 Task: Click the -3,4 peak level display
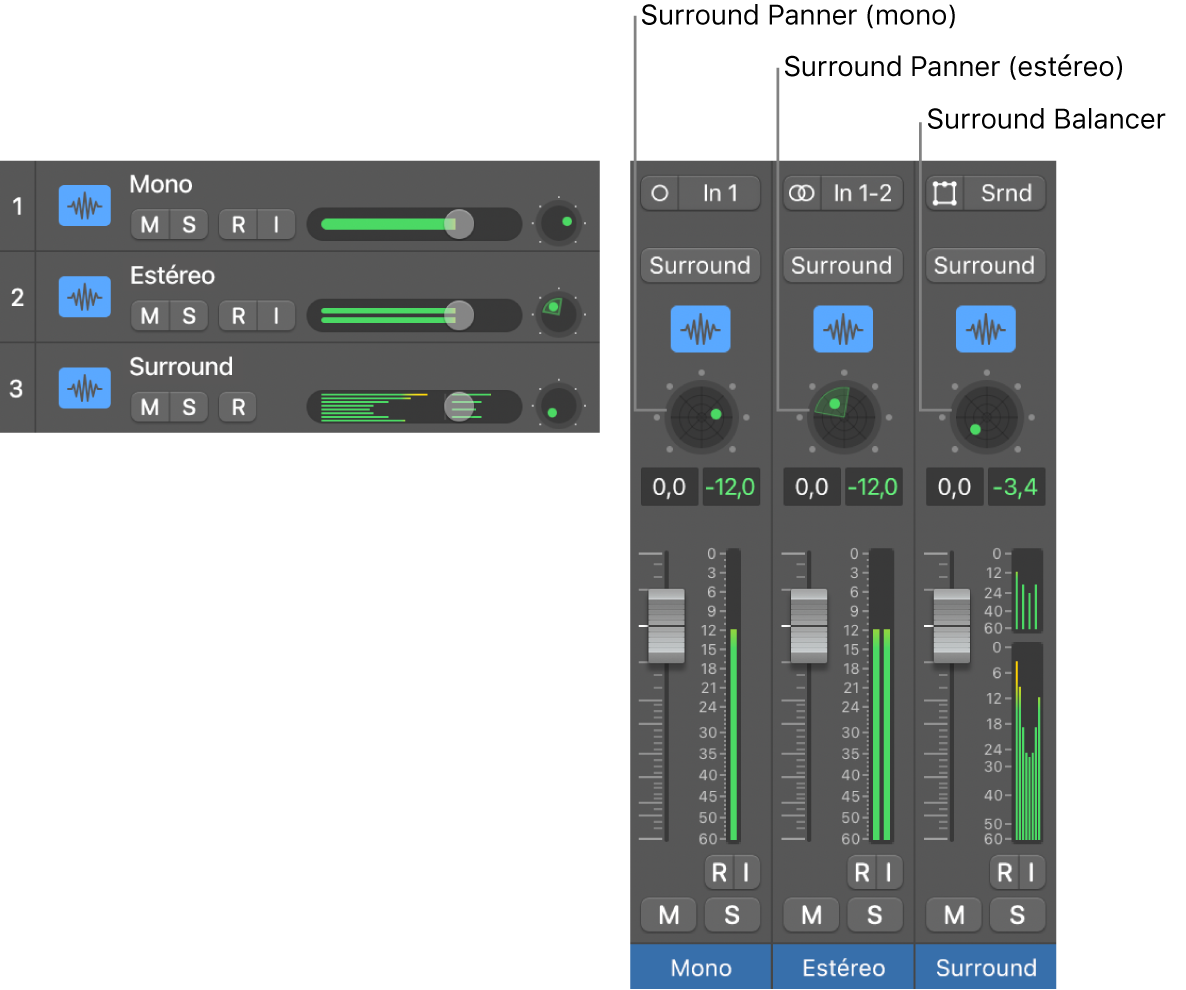point(1015,487)
